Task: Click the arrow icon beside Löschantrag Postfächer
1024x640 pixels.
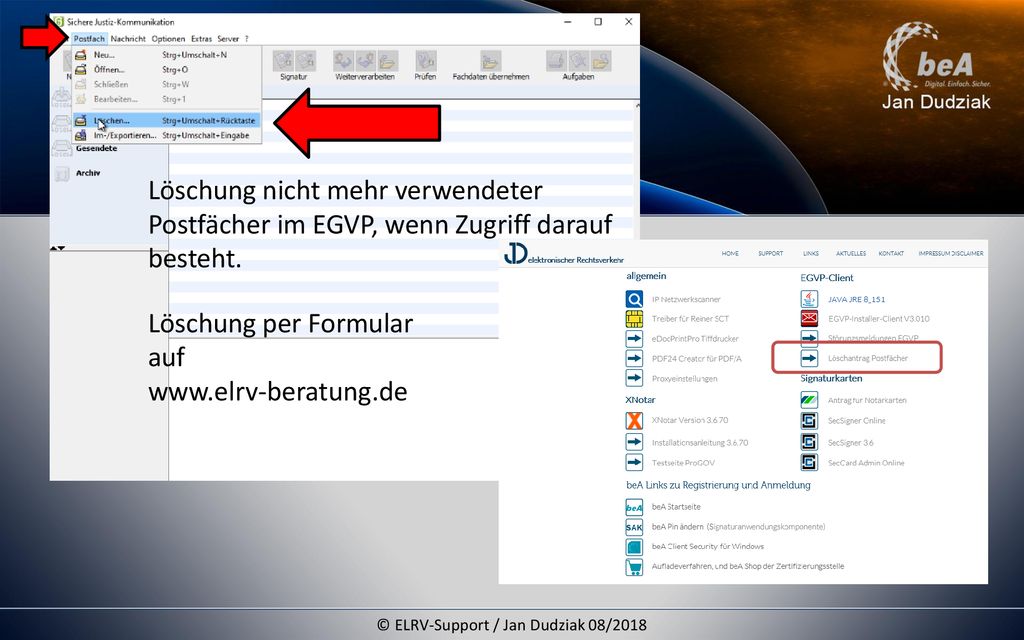Action: (809, 358)
